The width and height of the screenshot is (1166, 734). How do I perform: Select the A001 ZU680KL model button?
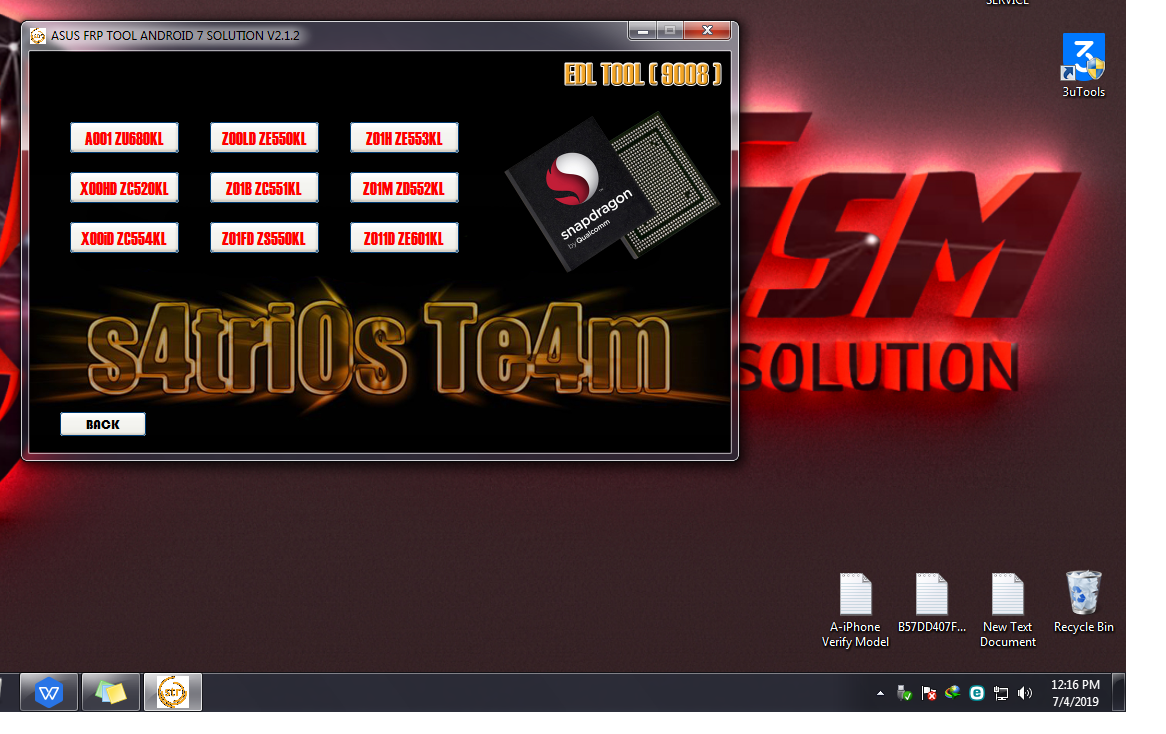click(124, 138)
